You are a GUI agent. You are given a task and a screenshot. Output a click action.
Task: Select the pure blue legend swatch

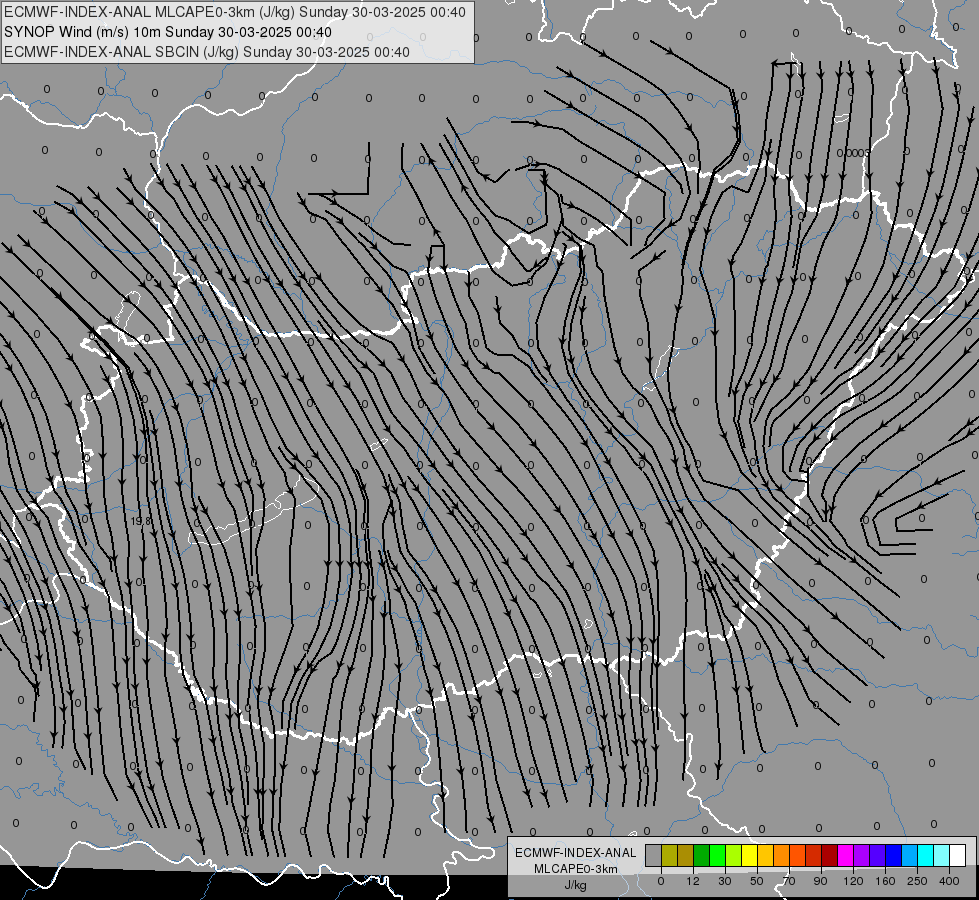(893, 856)
